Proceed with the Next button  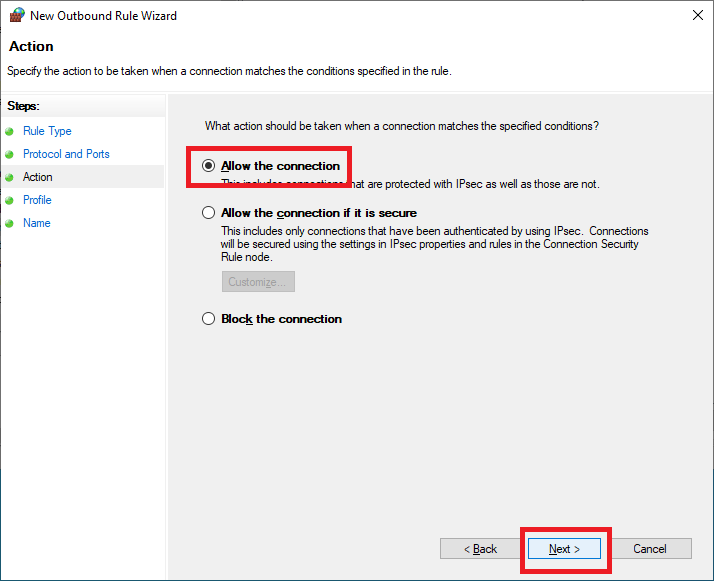[565, 549]
